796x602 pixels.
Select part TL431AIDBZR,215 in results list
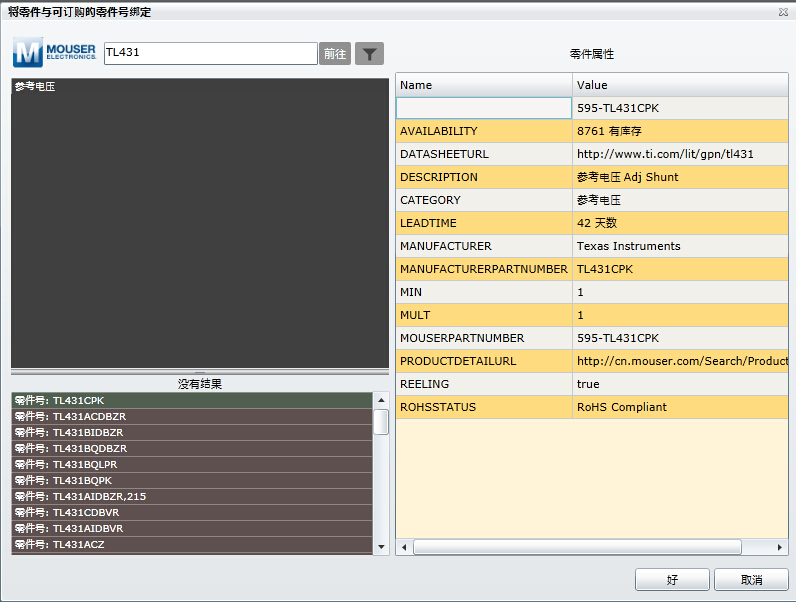point(192,496)
